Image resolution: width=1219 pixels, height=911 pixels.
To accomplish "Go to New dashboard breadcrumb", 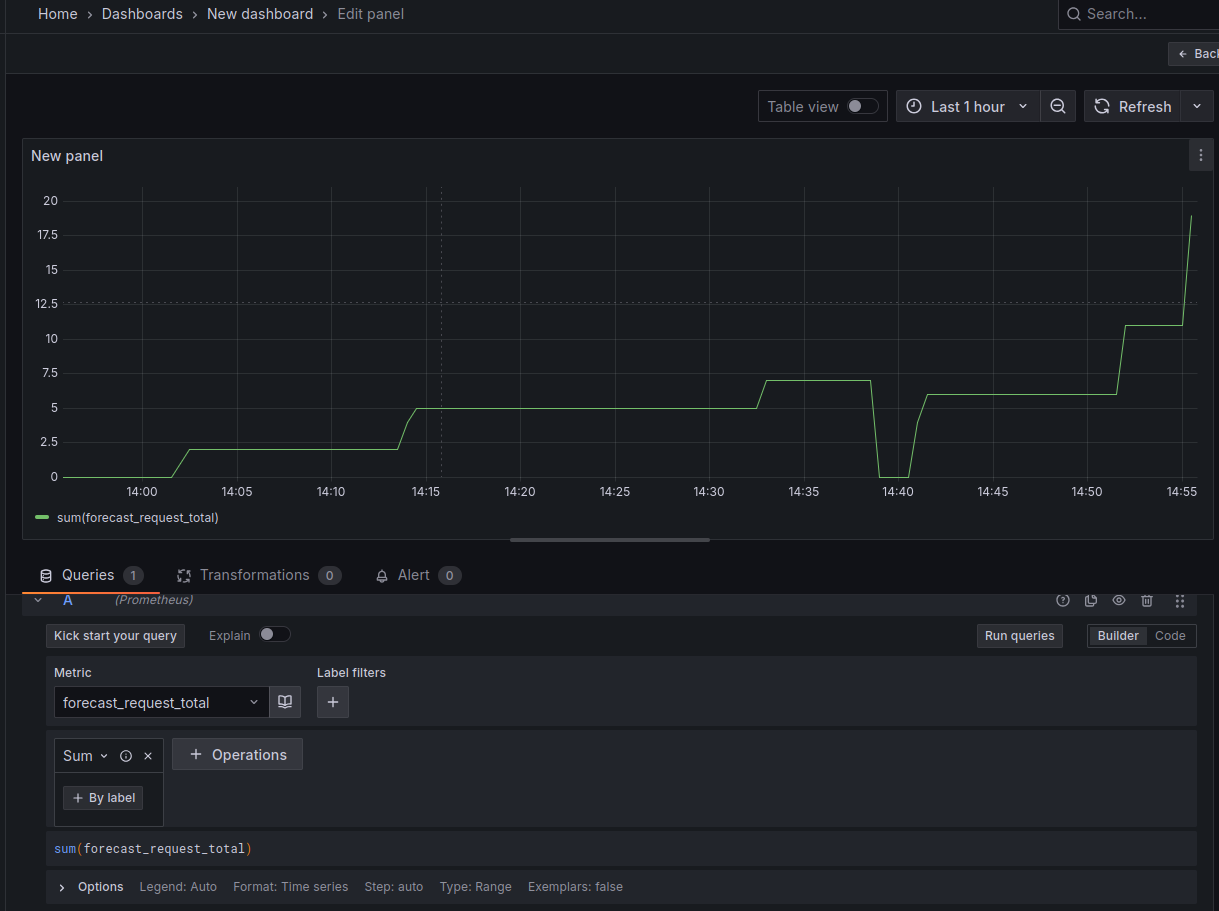I will point(260,14).
